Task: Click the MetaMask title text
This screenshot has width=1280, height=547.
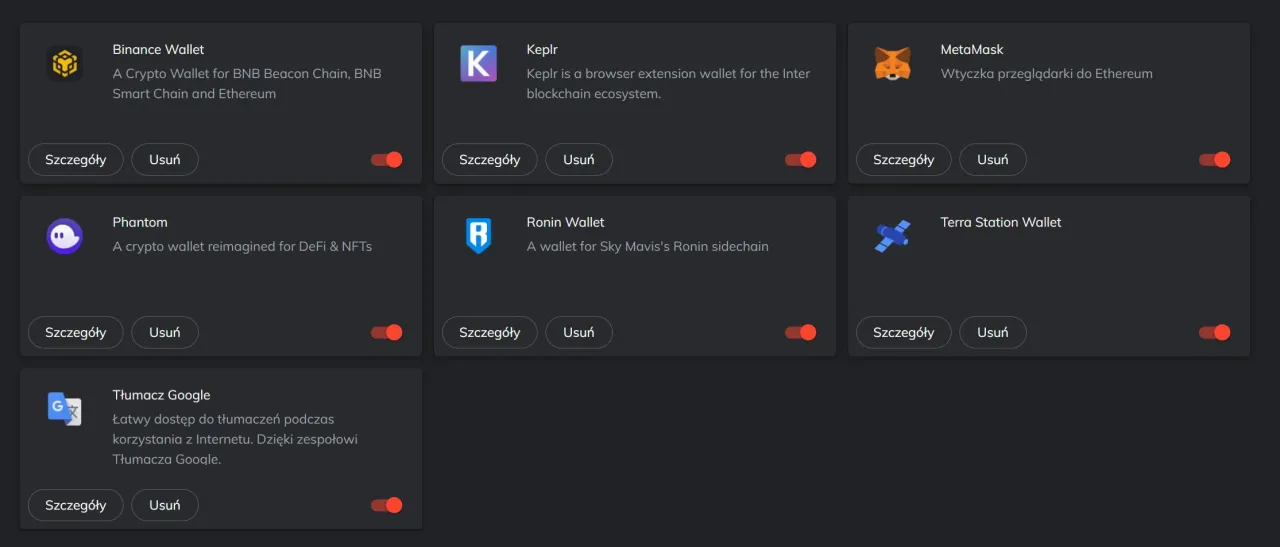Action: [x=972, y=50]
